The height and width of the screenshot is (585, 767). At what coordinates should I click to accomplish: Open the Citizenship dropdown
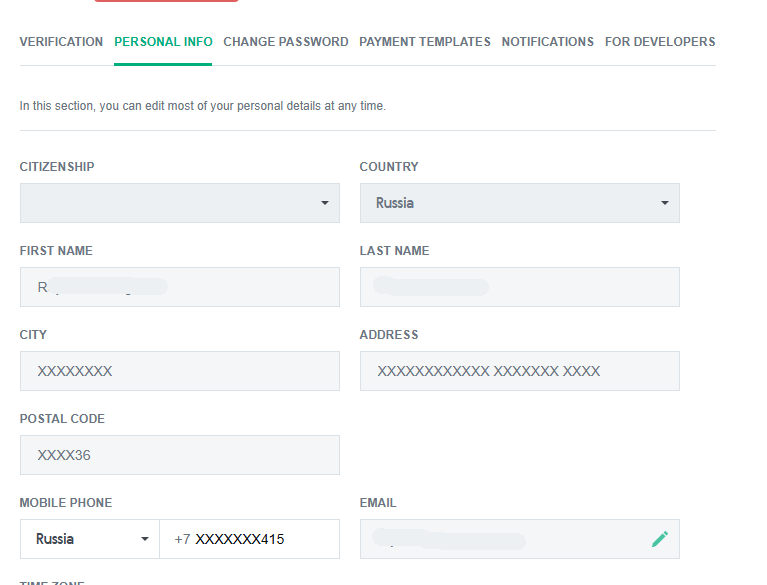(179, 203)
